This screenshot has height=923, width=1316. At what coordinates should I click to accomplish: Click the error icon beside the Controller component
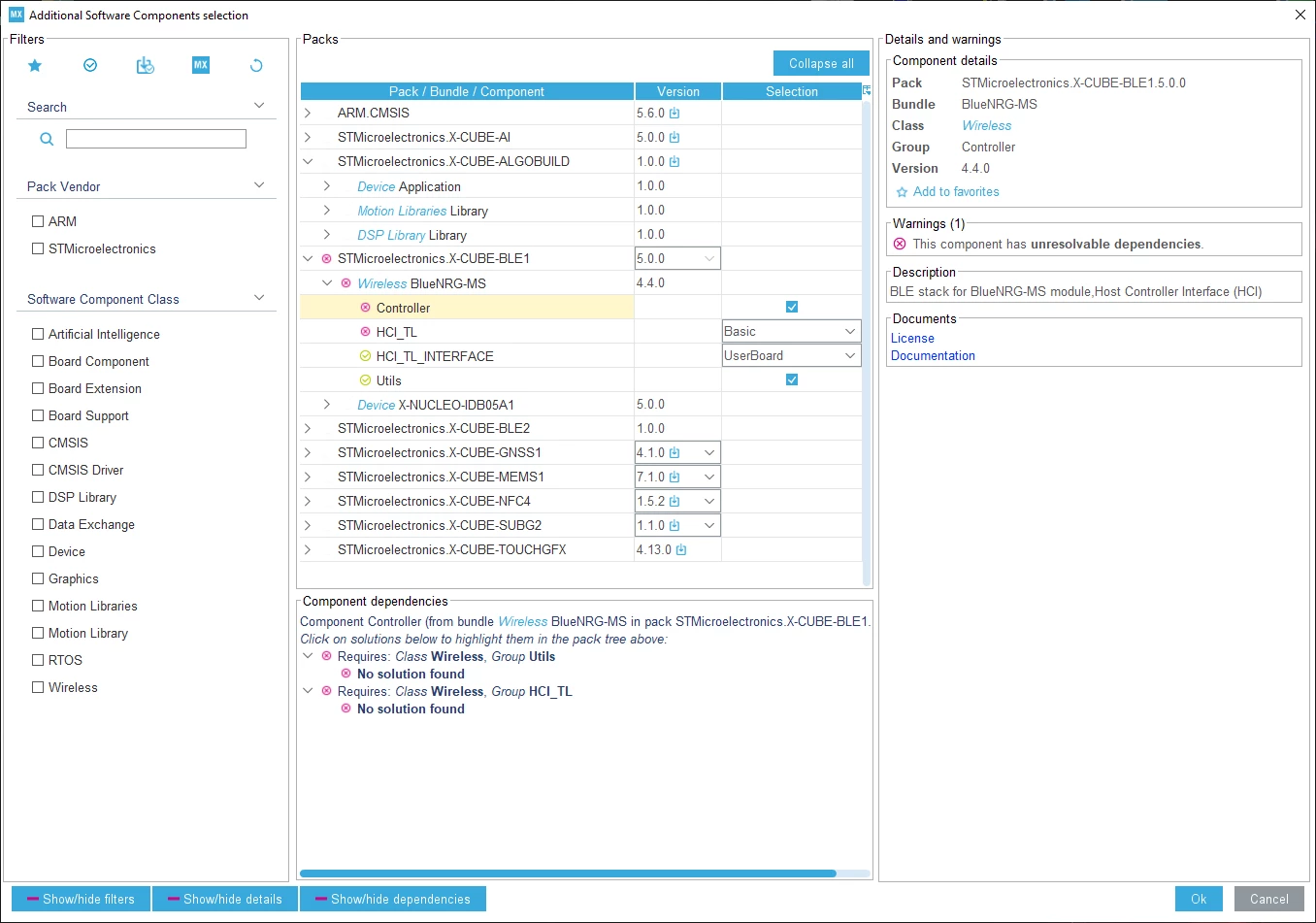click(366, 308)
